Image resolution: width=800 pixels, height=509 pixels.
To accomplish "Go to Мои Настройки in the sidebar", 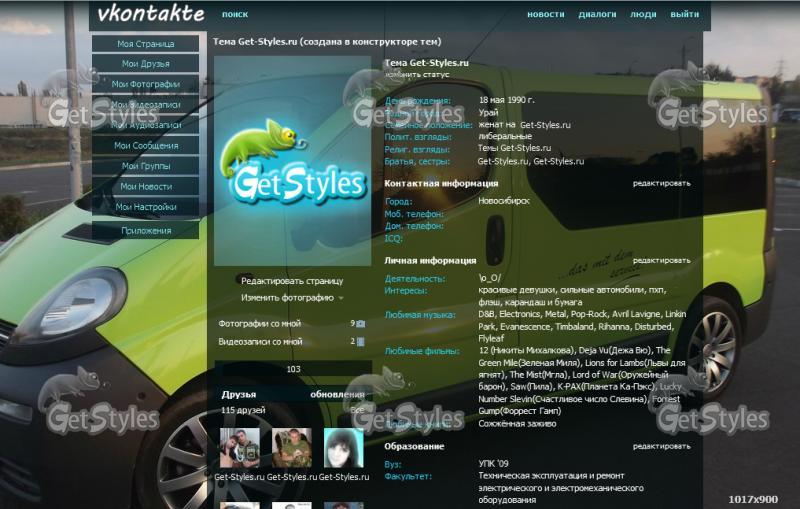I will click(x=146, y=207).
